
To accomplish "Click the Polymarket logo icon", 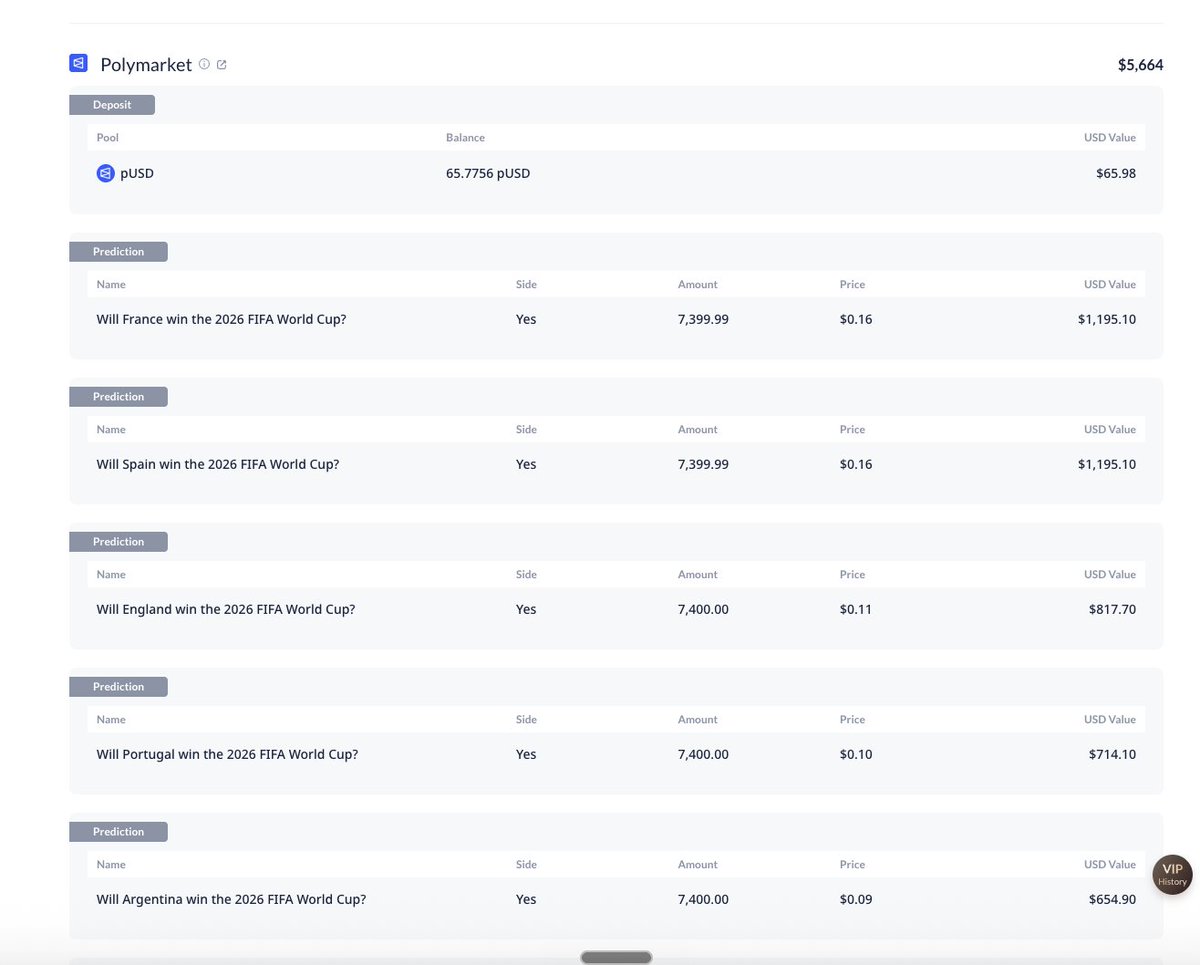I will tap(78, 64).
